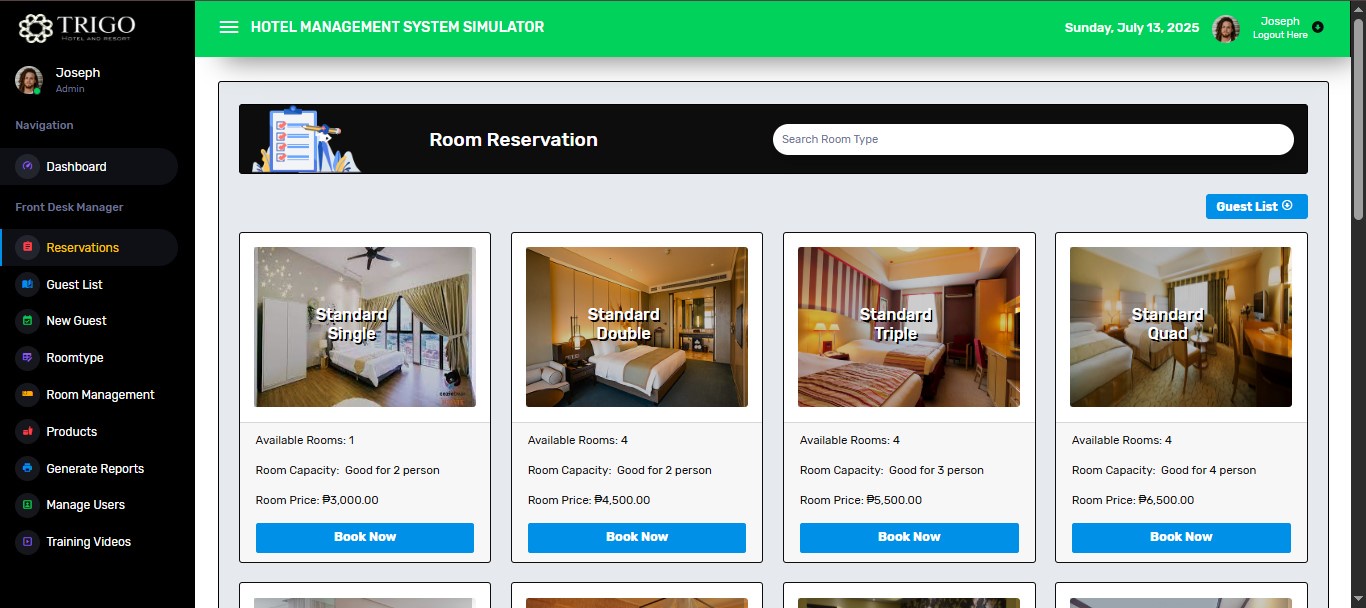Book the Standard Quad room
The width and height of the screenshot is (1366, 608).
1181,538
